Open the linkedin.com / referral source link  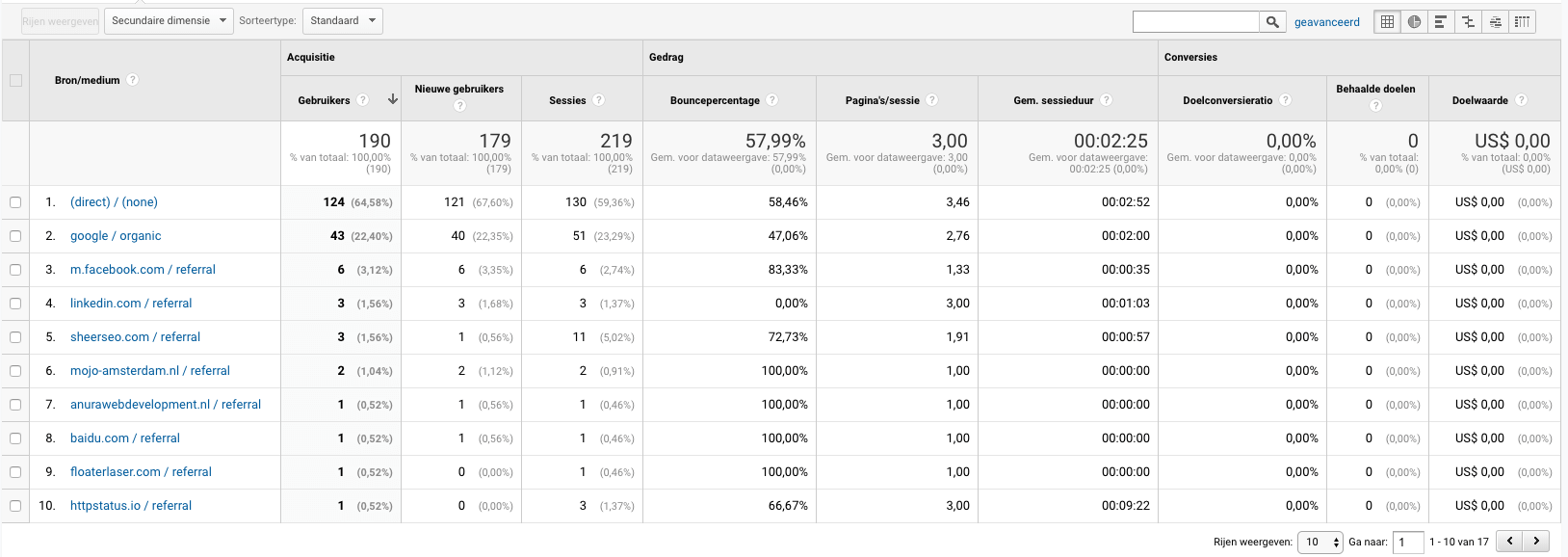tap(131, 304)
